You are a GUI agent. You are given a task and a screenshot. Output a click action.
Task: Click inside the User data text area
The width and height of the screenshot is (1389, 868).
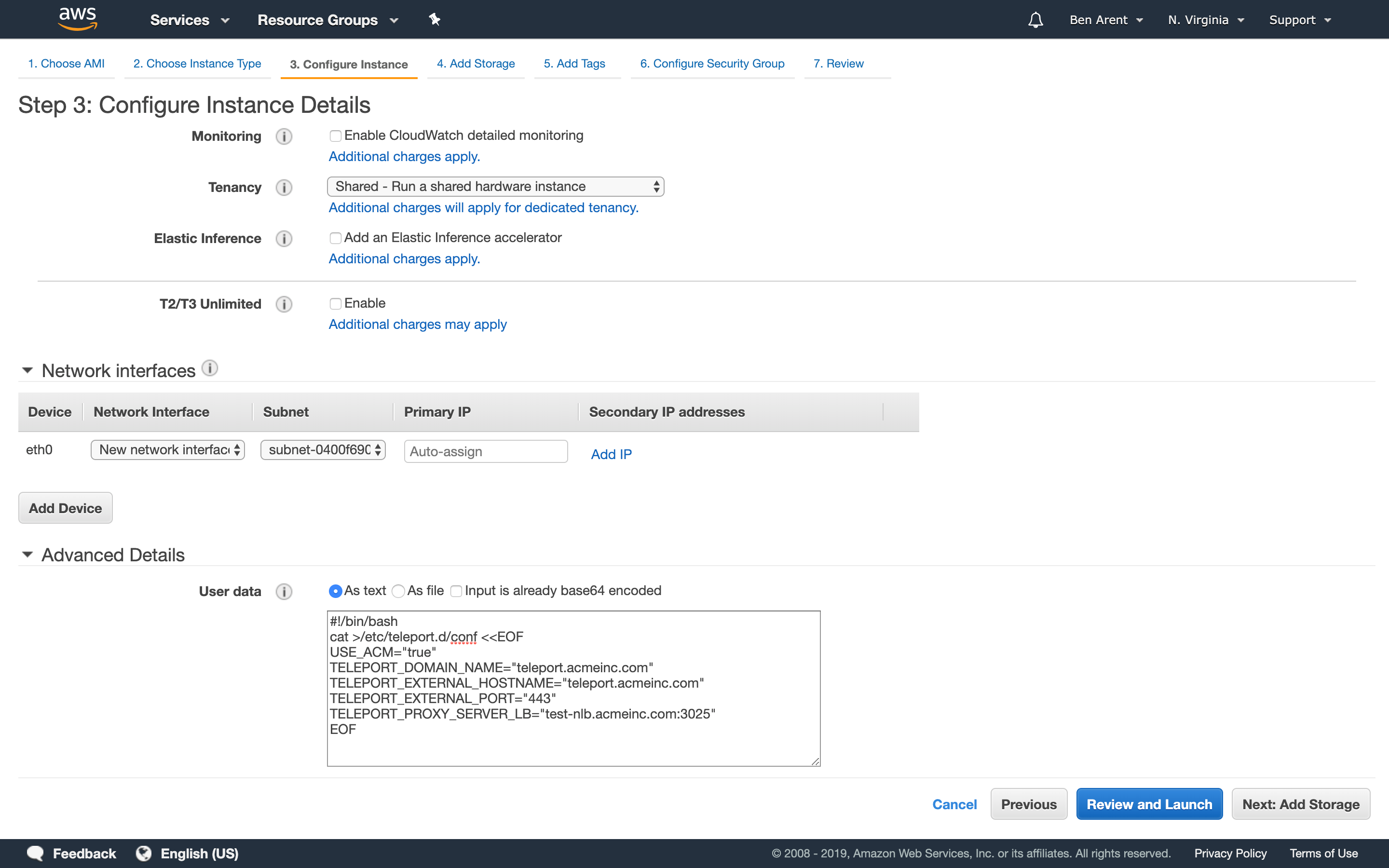574,688
